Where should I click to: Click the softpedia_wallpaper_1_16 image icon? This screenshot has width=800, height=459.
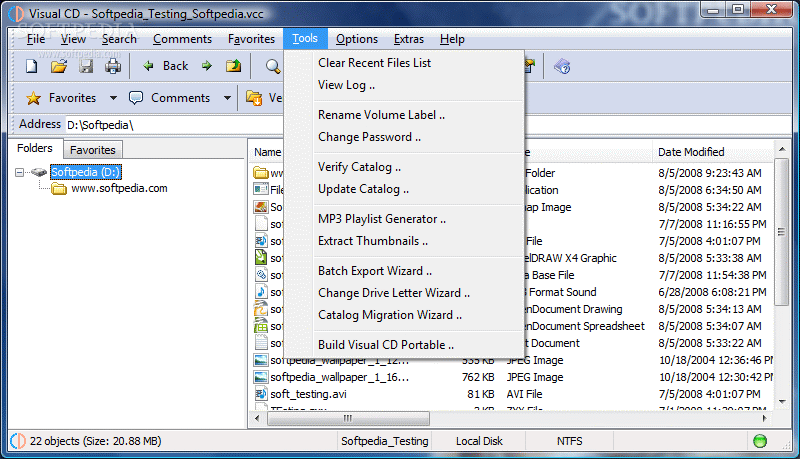pyautogui.click(x=261, y=377)
